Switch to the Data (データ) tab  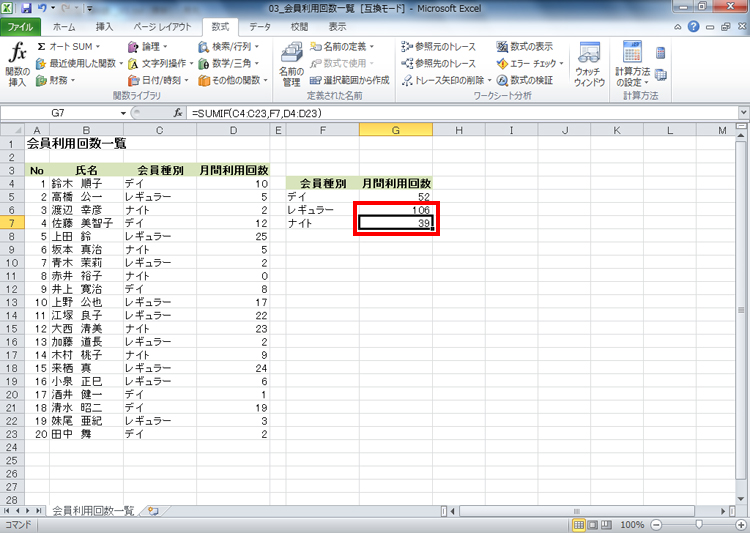tap(260, 27)
